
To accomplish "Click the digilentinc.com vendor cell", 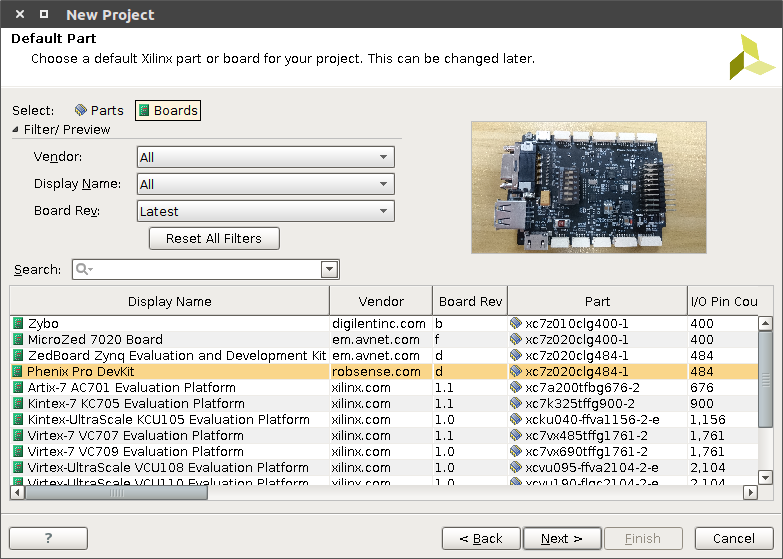I will [x=379, y=324].
